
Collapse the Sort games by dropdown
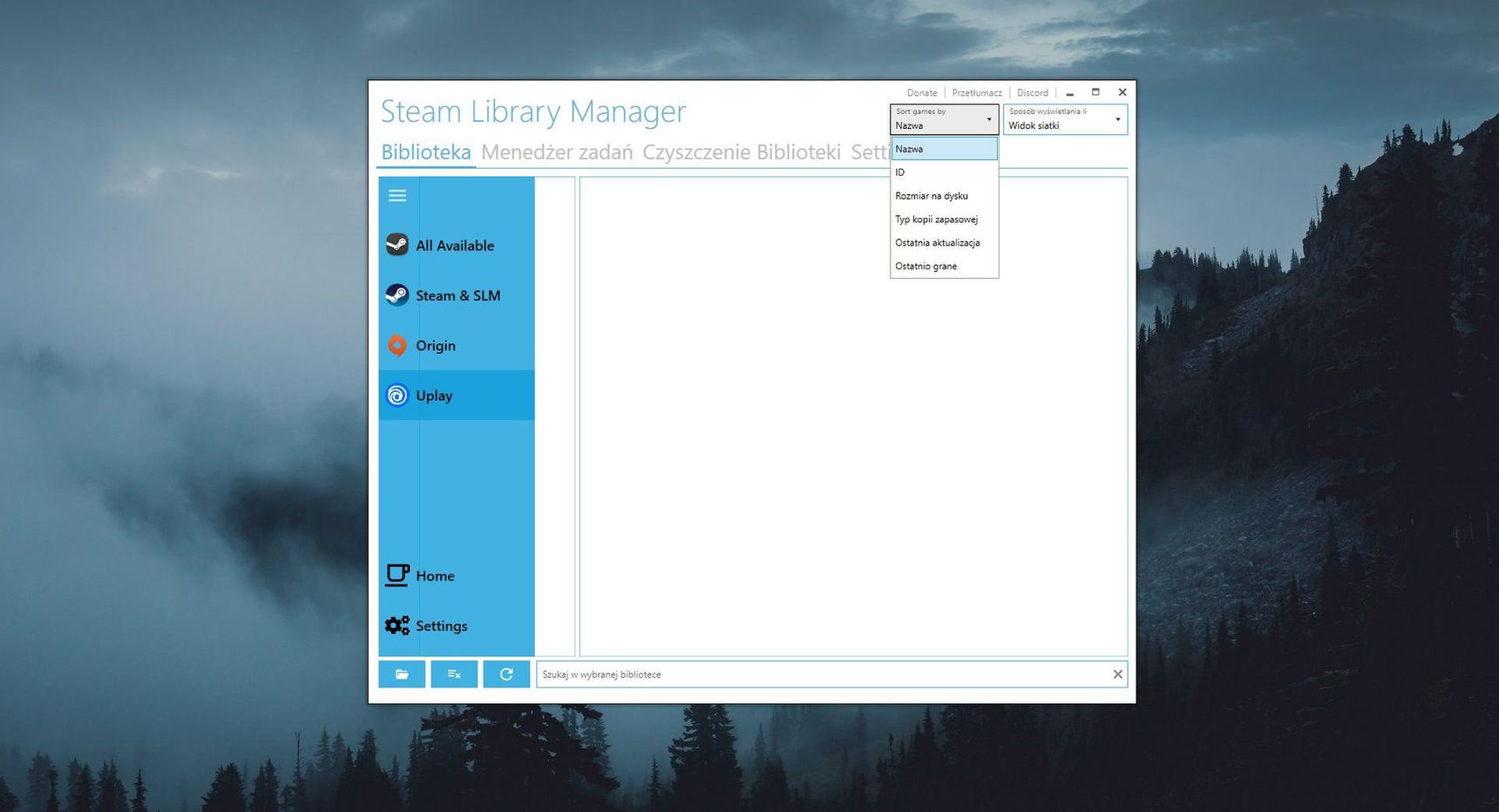tap(944, 119)
